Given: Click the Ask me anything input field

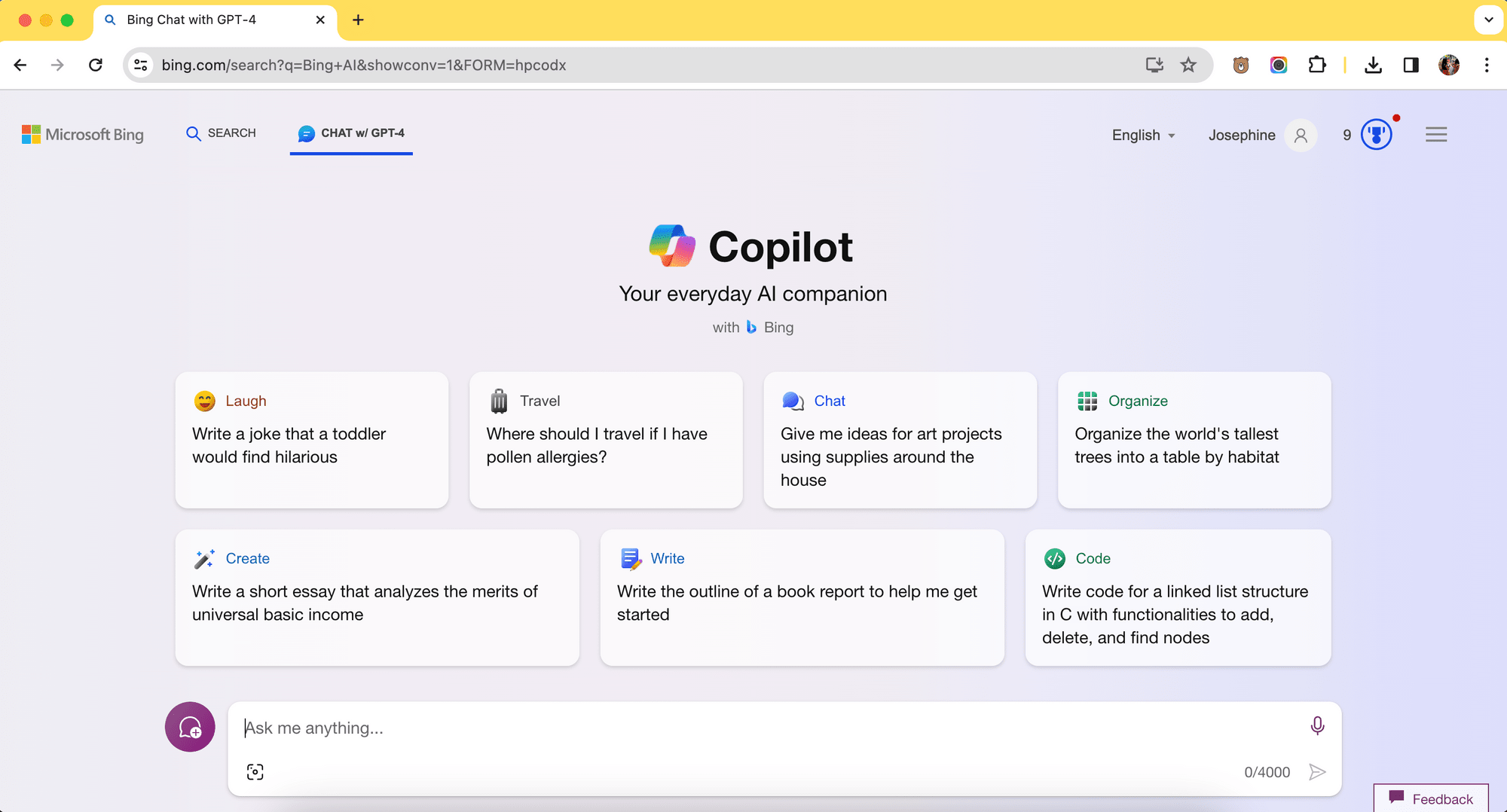Looking at the screenshot, I should coord(769,728).
